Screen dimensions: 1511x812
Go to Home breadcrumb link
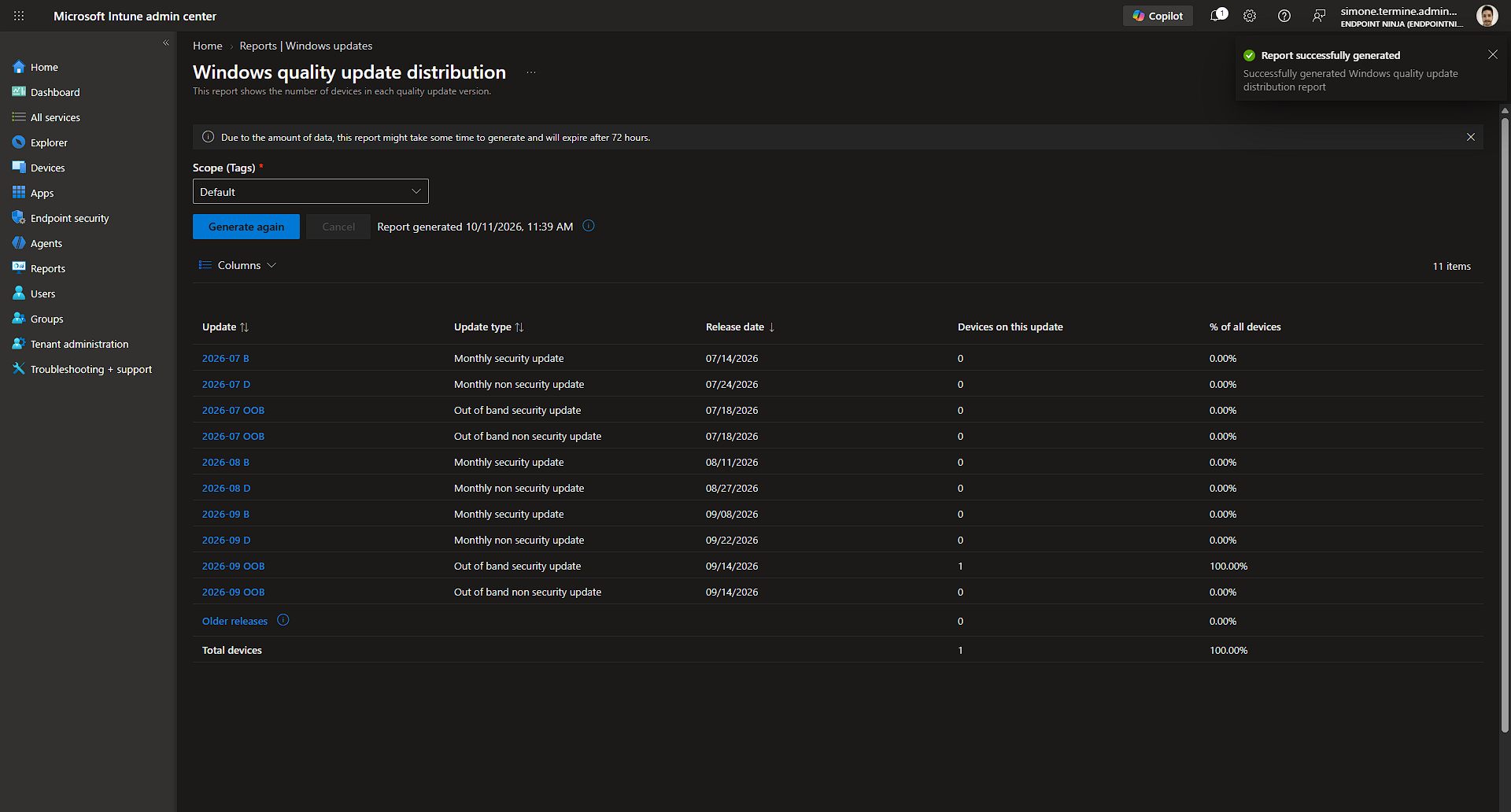tap(208, 46)
